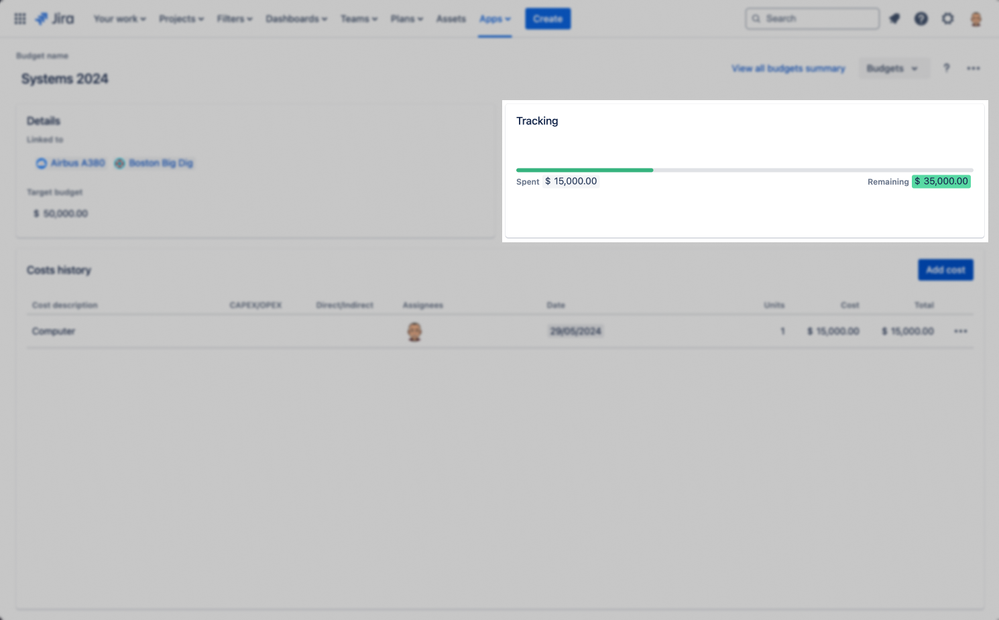Open more actions ellipsis next to Budgets
This screenshot has height=620, width=999.
[x=973, y=68]
